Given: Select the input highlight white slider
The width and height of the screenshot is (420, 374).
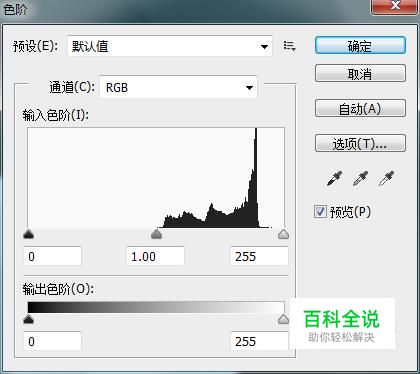Looking at the screenshot, I should [x=284, y=235].
